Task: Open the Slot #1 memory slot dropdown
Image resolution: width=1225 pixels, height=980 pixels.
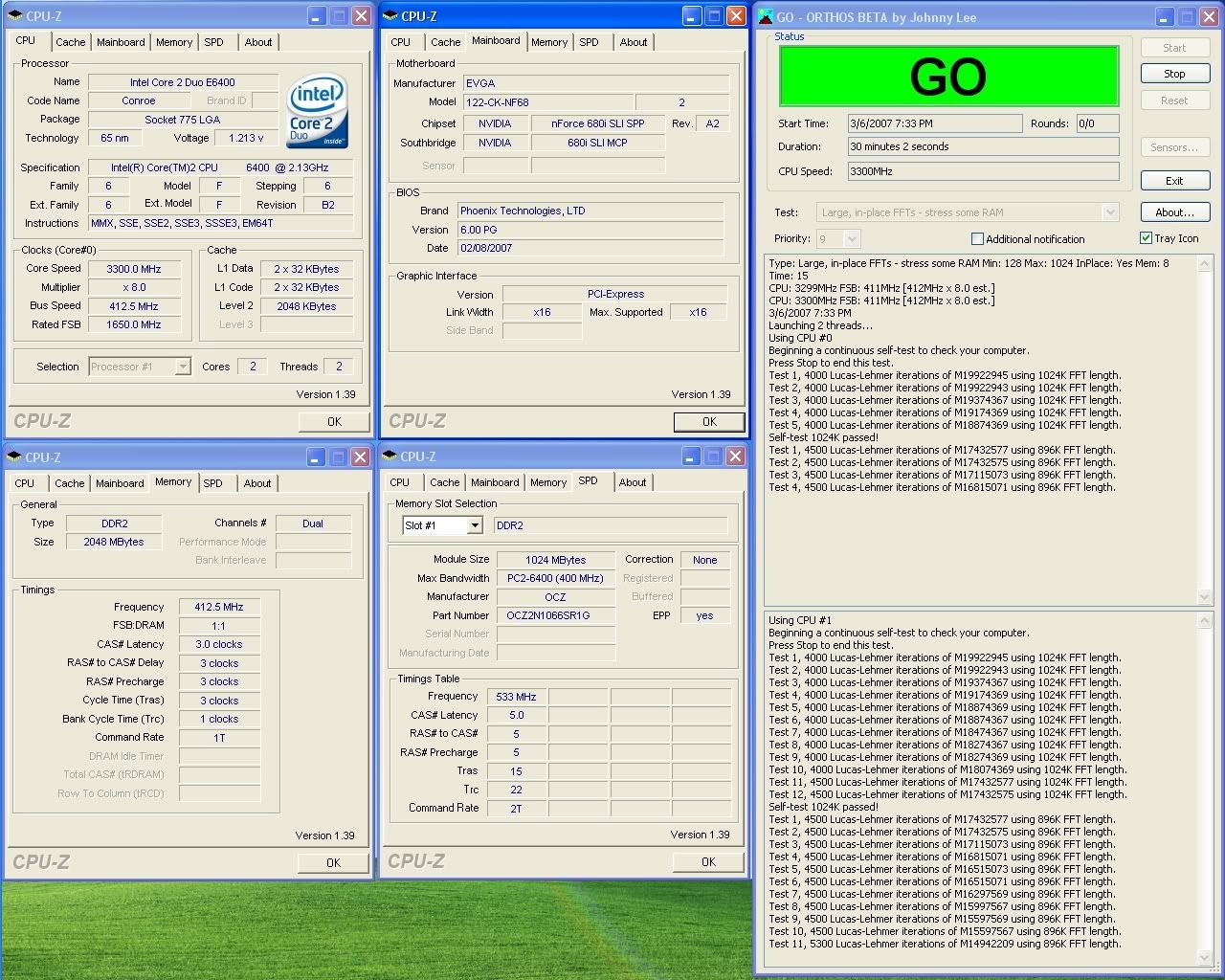Action: pos(474,525)
